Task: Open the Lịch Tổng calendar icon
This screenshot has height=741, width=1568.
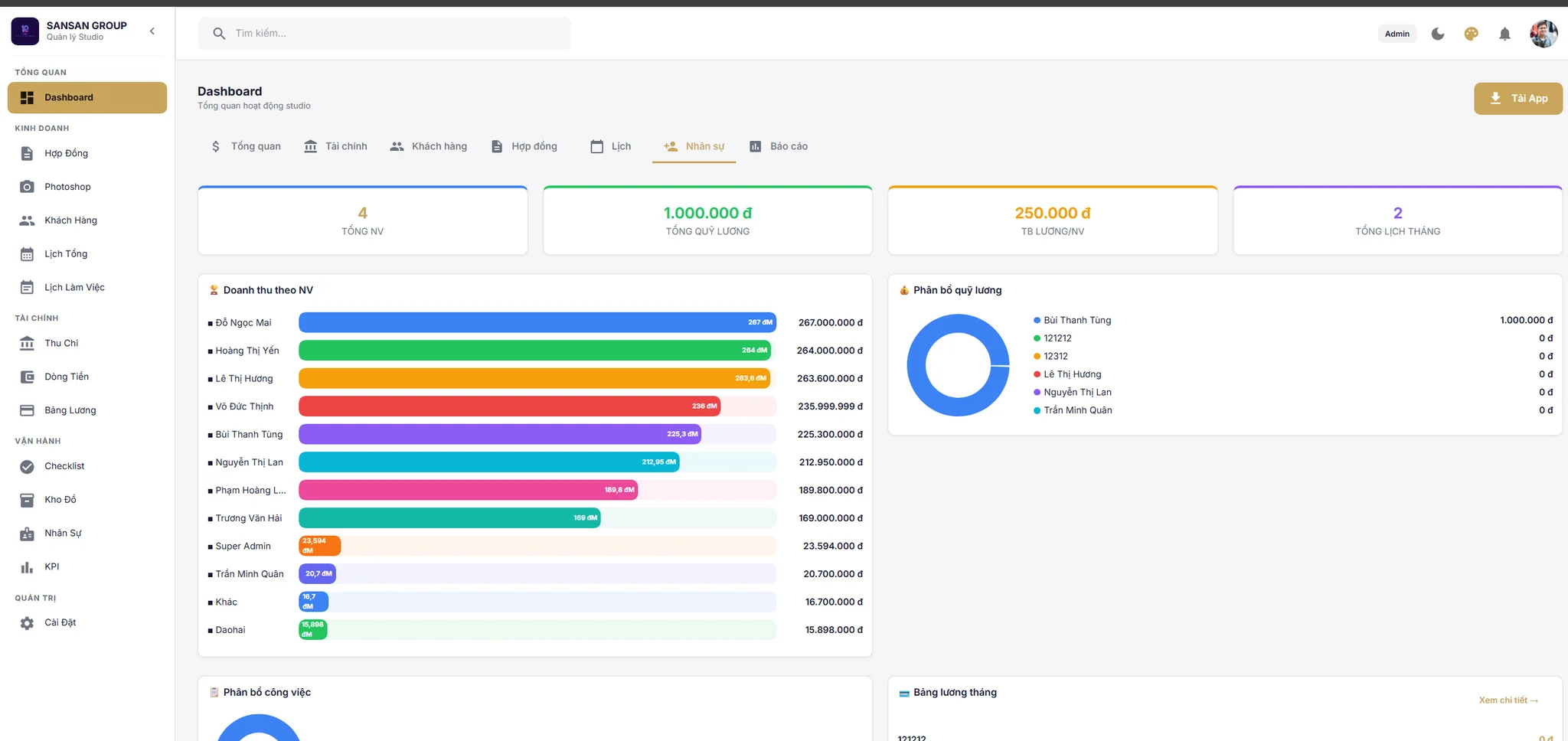Action: pyautogui.click(x=27, y=254)
